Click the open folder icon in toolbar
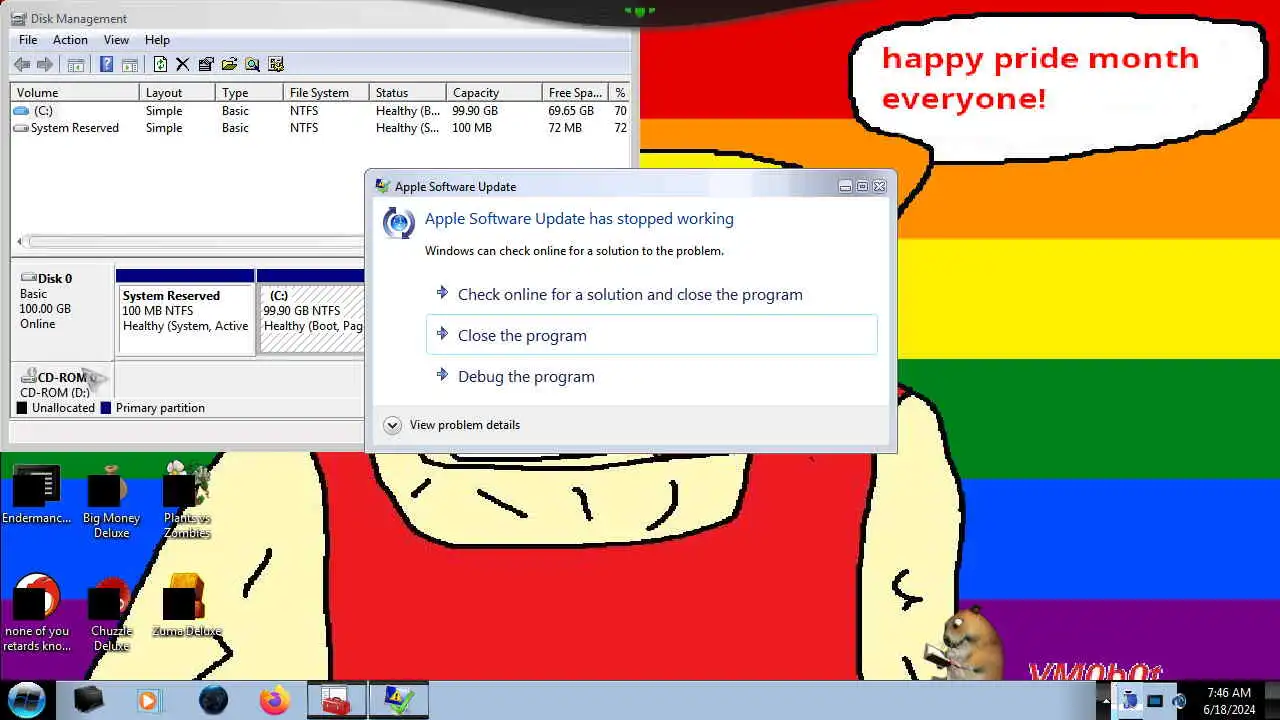The width and height of the screenshot is (1280, 720). tap(229, 64)
